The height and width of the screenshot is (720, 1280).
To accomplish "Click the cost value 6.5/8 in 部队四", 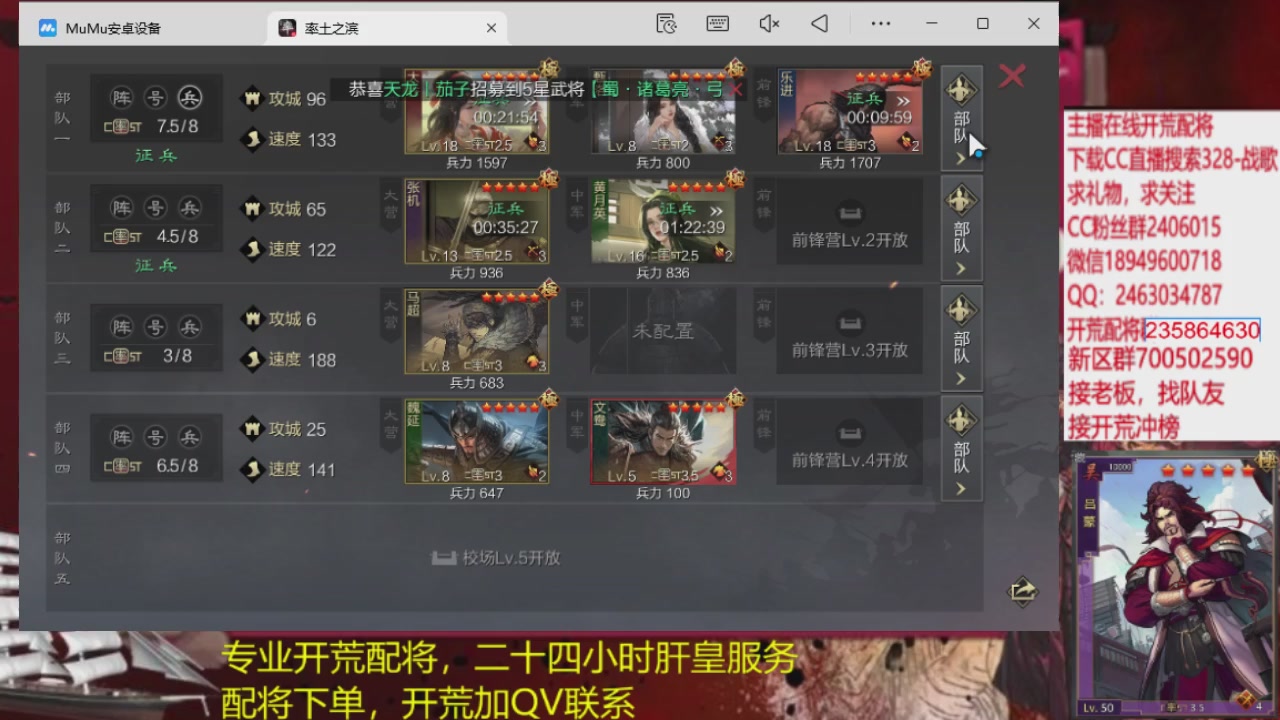I will pos(177,465).
